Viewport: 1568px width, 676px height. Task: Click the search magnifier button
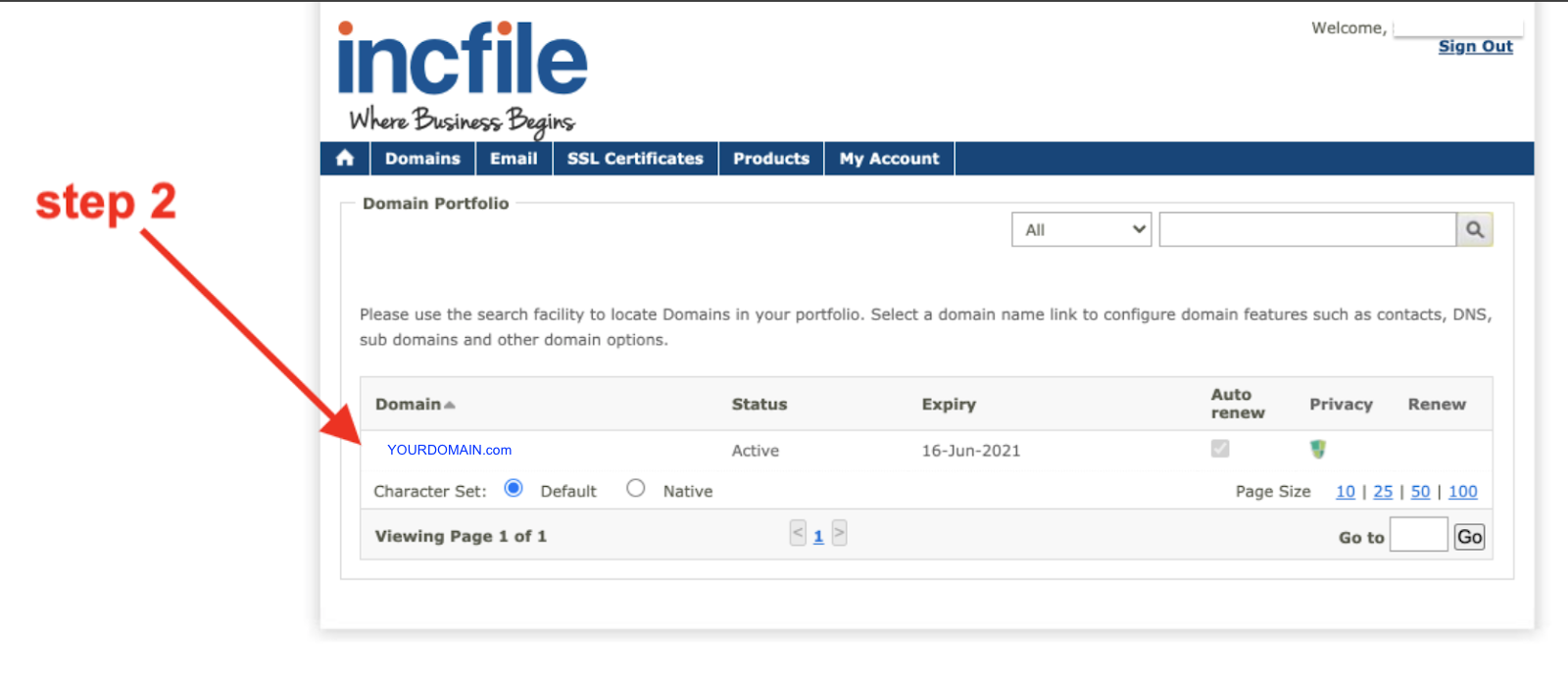point(1475,229)
